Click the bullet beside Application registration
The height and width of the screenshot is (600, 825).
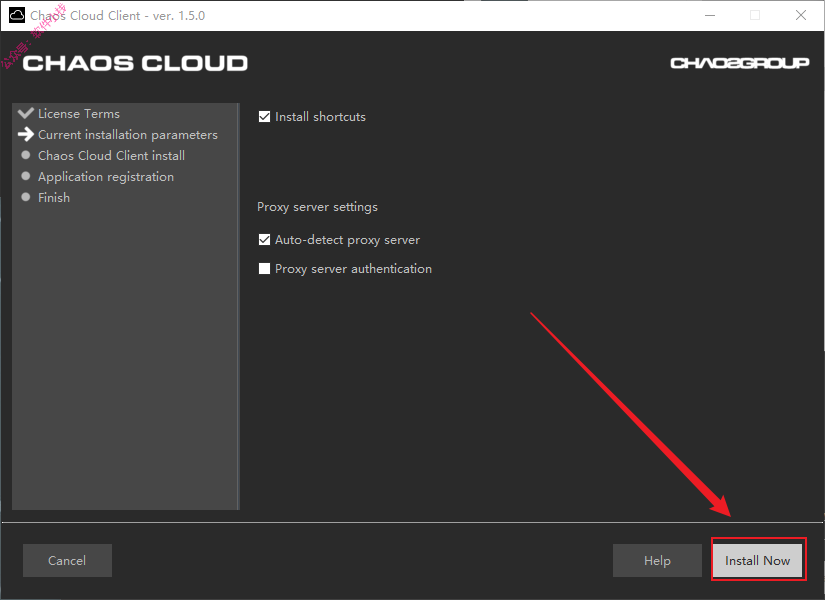click(x=25, y=176)
